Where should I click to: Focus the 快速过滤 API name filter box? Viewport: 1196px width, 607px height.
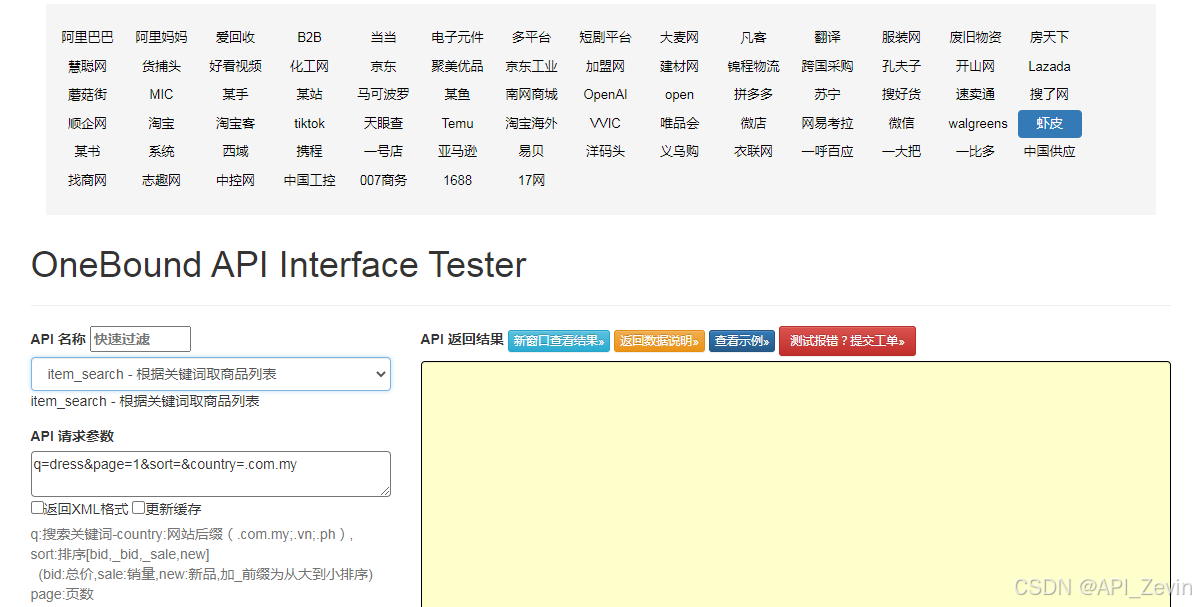coord(140,339)
